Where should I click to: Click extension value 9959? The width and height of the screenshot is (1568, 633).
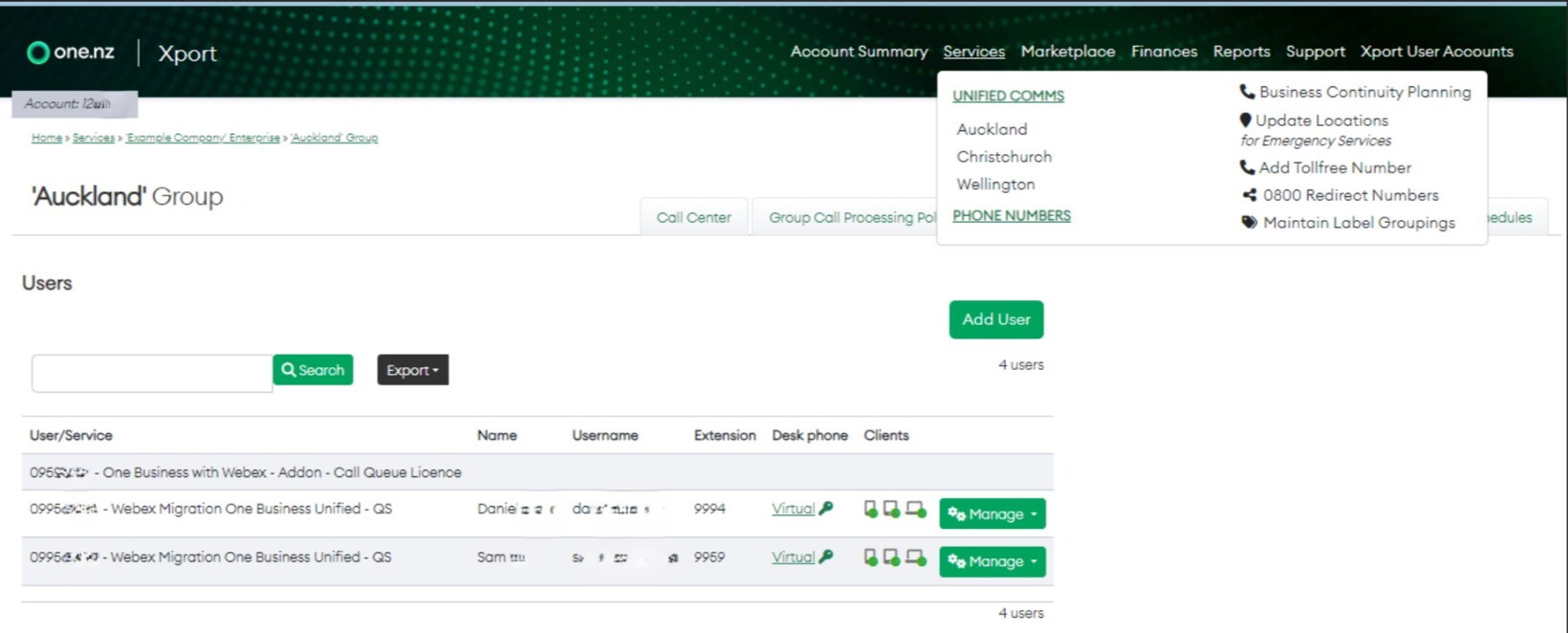pyautogui.click(x=709, y=557)
